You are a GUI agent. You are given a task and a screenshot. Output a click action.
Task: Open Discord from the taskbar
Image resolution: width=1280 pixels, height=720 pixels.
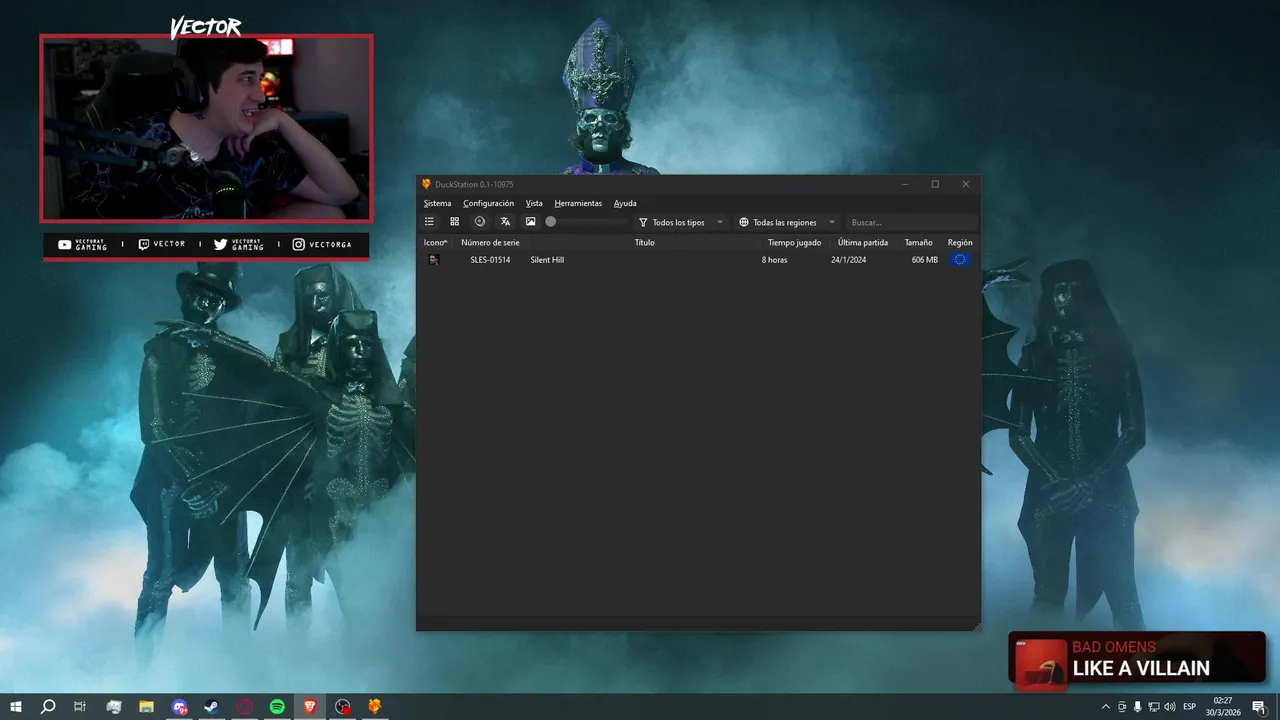point(179,707)
